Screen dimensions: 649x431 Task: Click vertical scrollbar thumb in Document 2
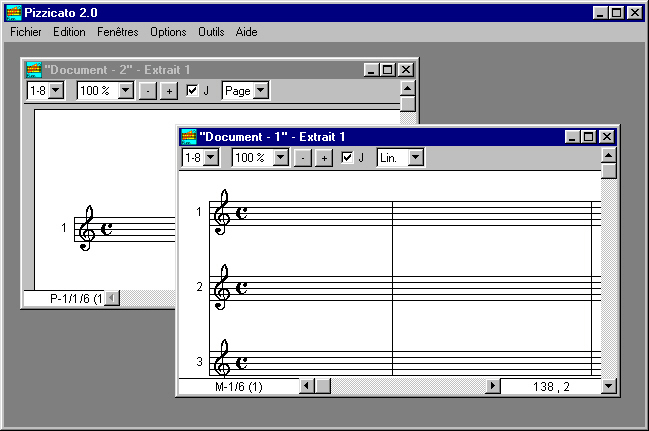[408, 104]
